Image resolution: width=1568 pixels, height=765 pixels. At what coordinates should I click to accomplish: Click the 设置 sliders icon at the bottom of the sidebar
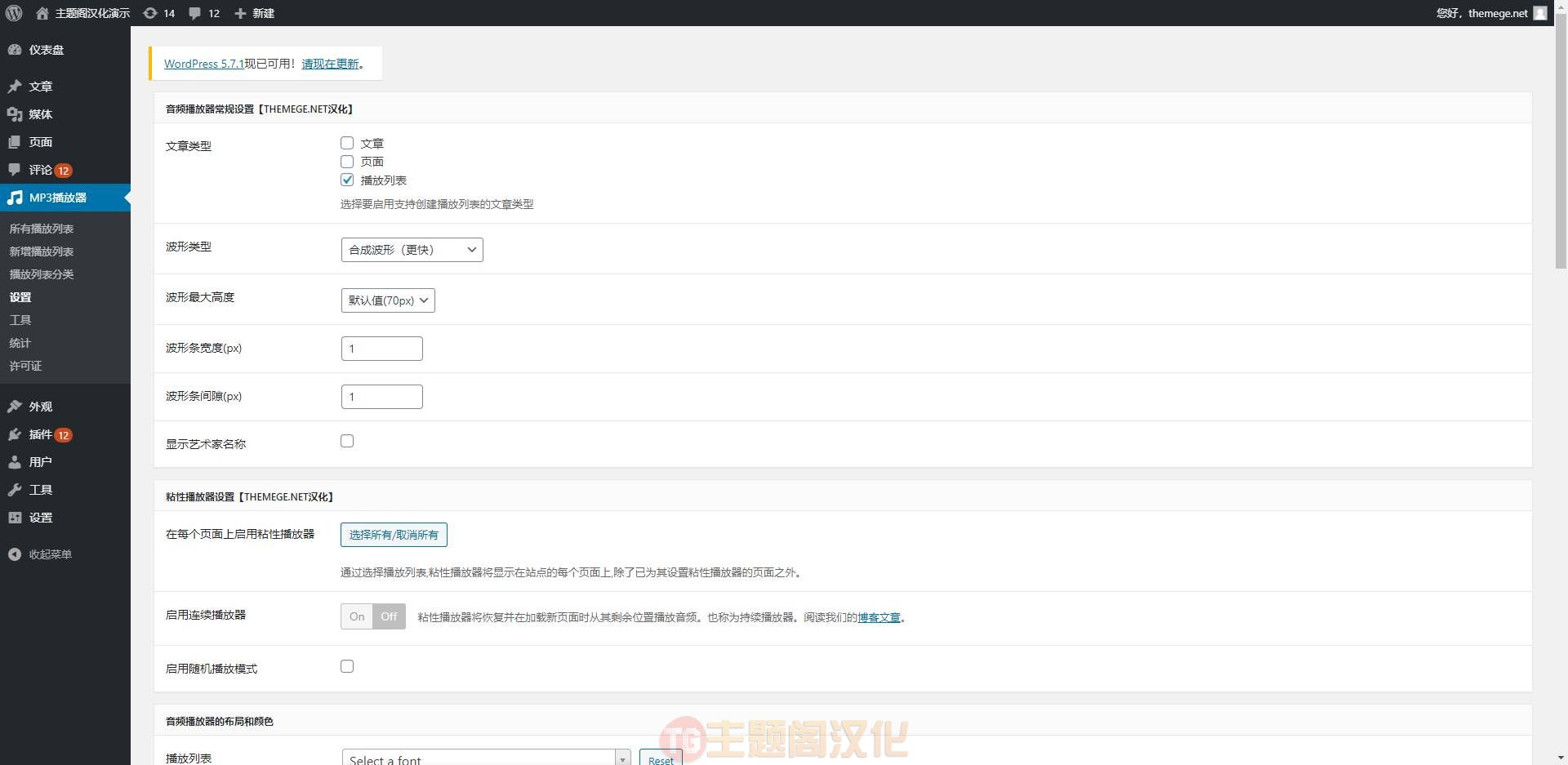point(15,518)
